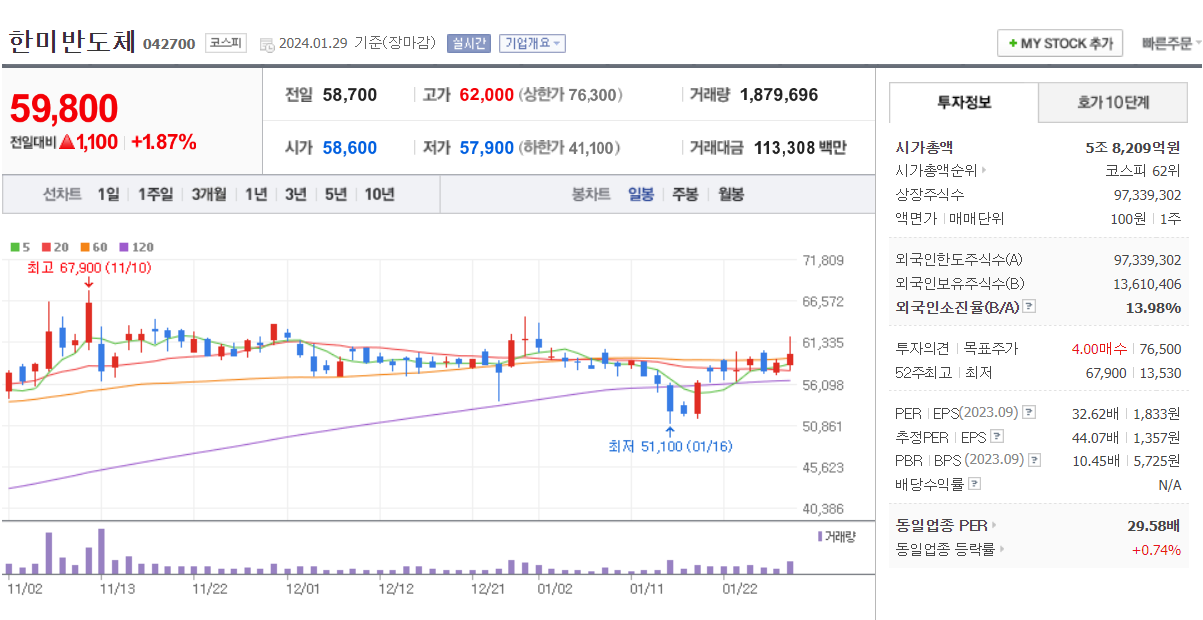Click the 상장주식수 label
1203x620 pixels.
click(930, 194)
